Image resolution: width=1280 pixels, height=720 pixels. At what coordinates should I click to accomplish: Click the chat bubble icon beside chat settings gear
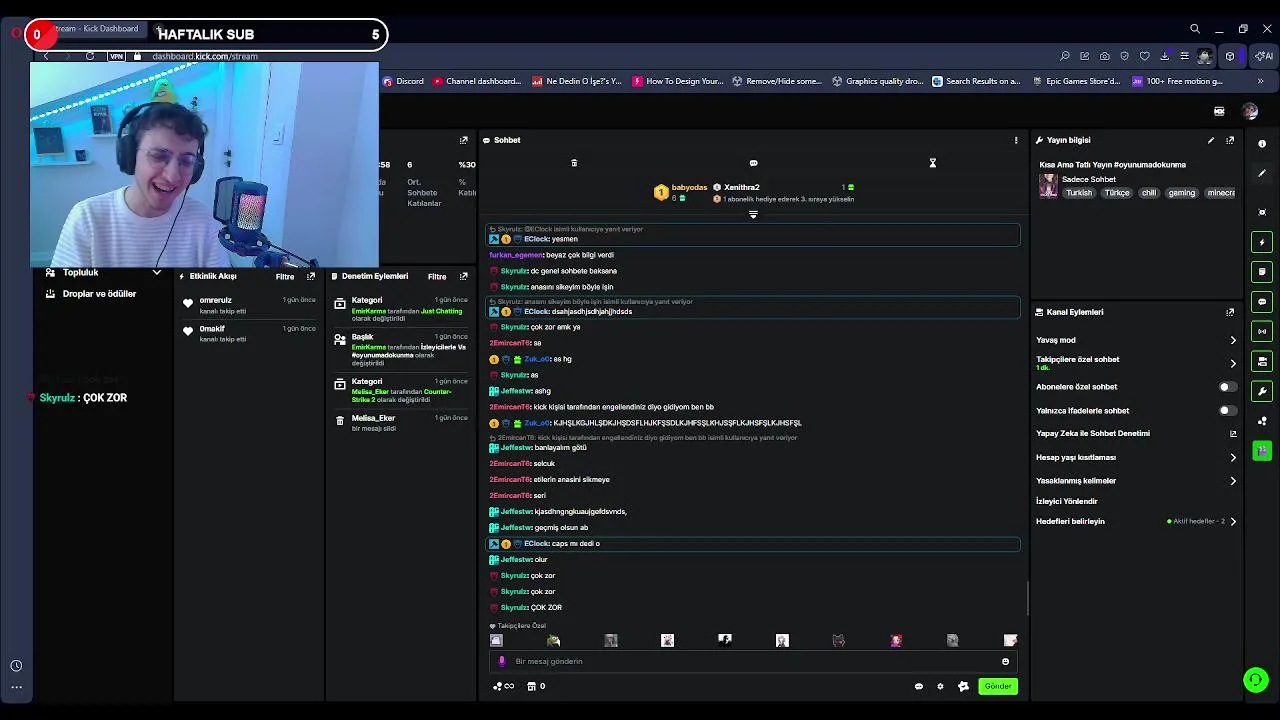[x=919, y=686]
